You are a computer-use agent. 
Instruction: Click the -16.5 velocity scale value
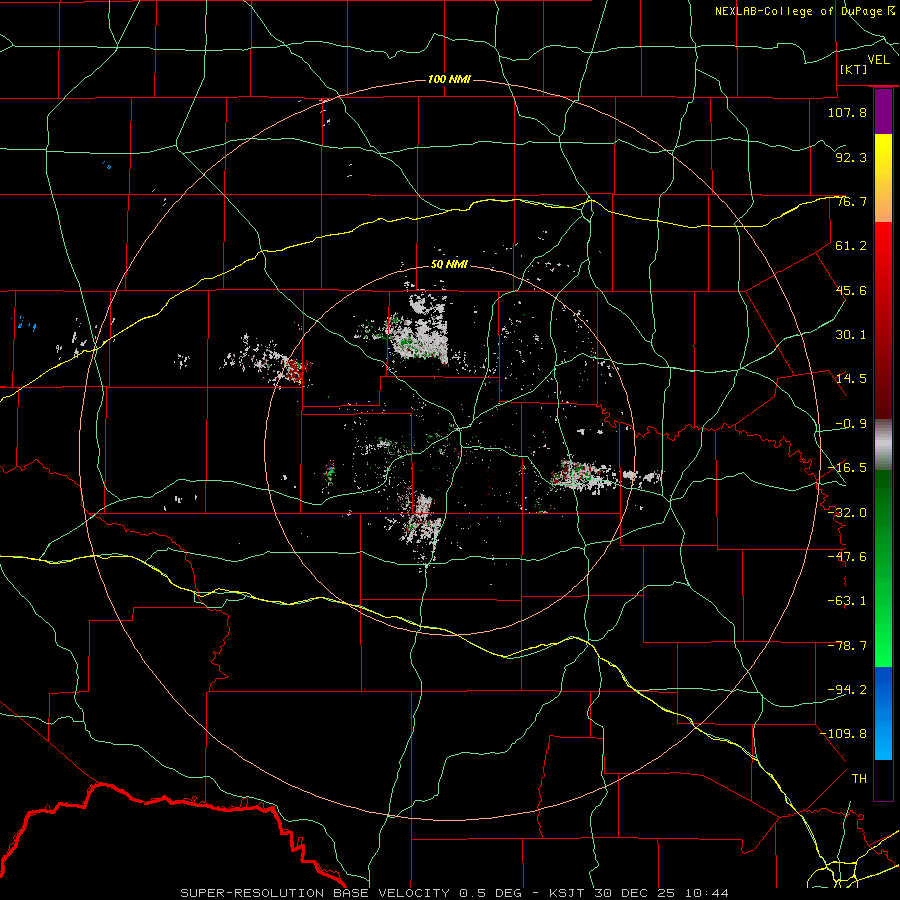click(x=847, y=468)
